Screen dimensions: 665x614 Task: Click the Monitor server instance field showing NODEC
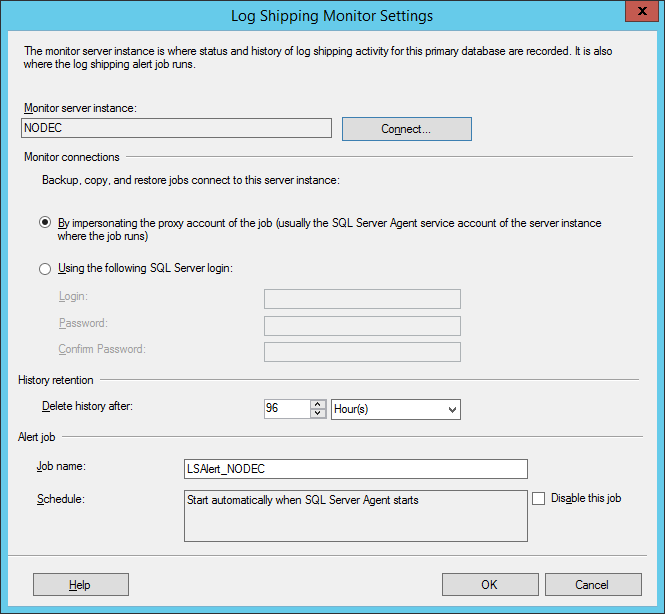[176, 128]
